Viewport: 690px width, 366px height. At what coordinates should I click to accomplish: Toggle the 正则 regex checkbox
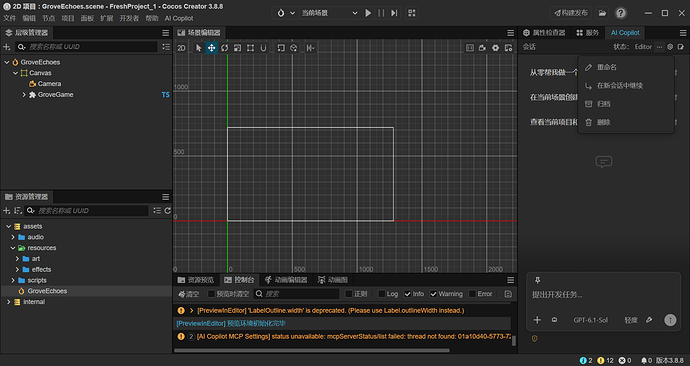coord(349,294)
